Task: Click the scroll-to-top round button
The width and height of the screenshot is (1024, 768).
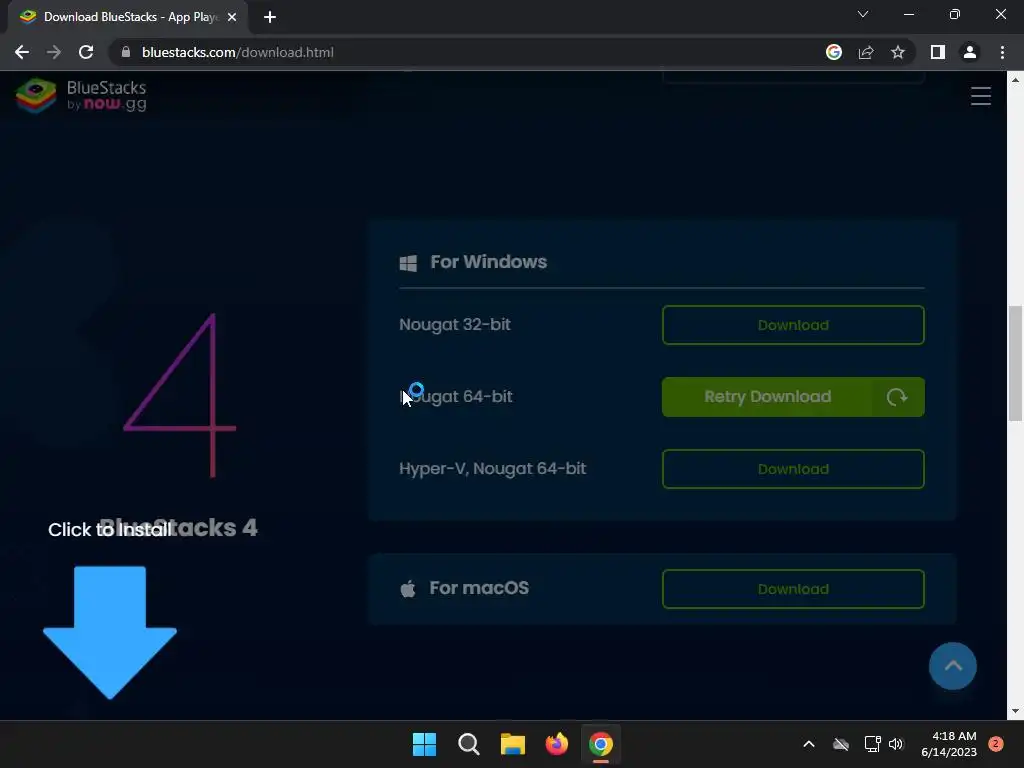Action: point(952,665)
